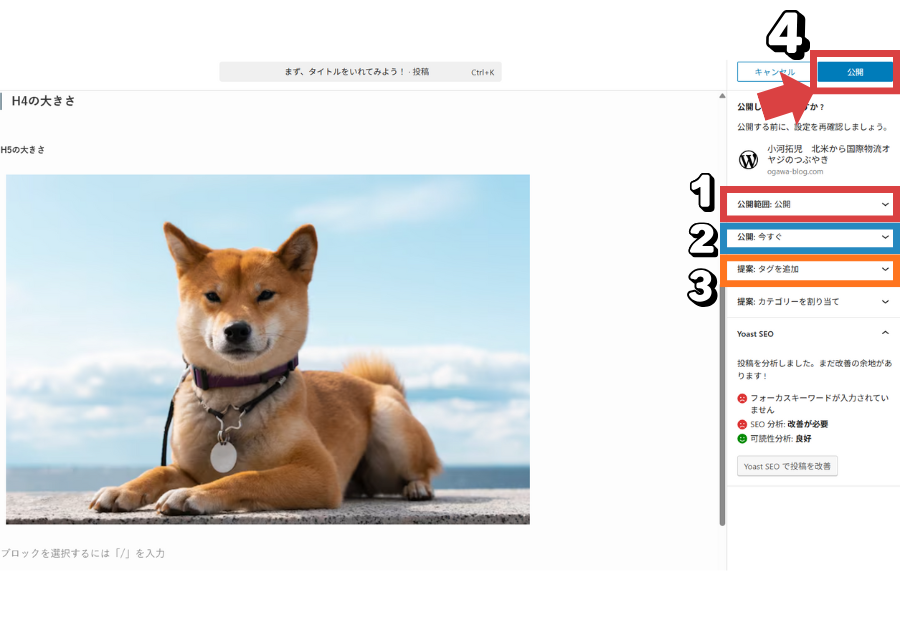Click the WordPress logo icon

(748, 160)
